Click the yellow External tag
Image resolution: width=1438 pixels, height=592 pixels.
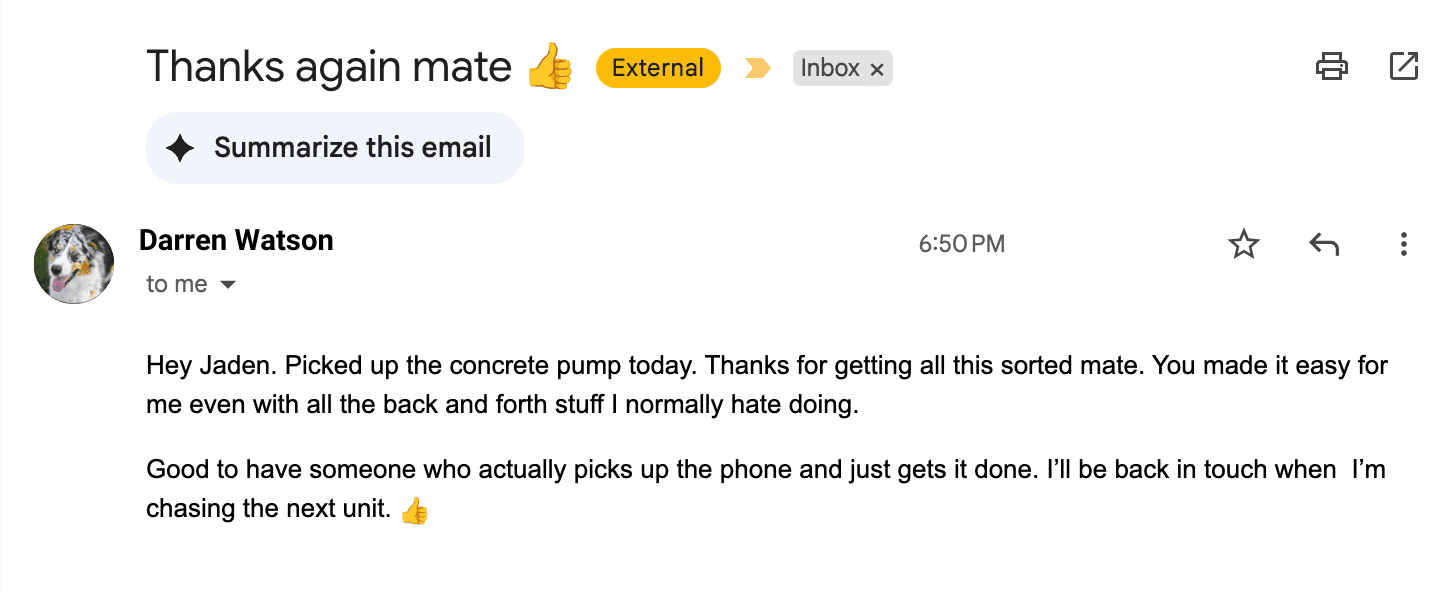pos(658,68)
